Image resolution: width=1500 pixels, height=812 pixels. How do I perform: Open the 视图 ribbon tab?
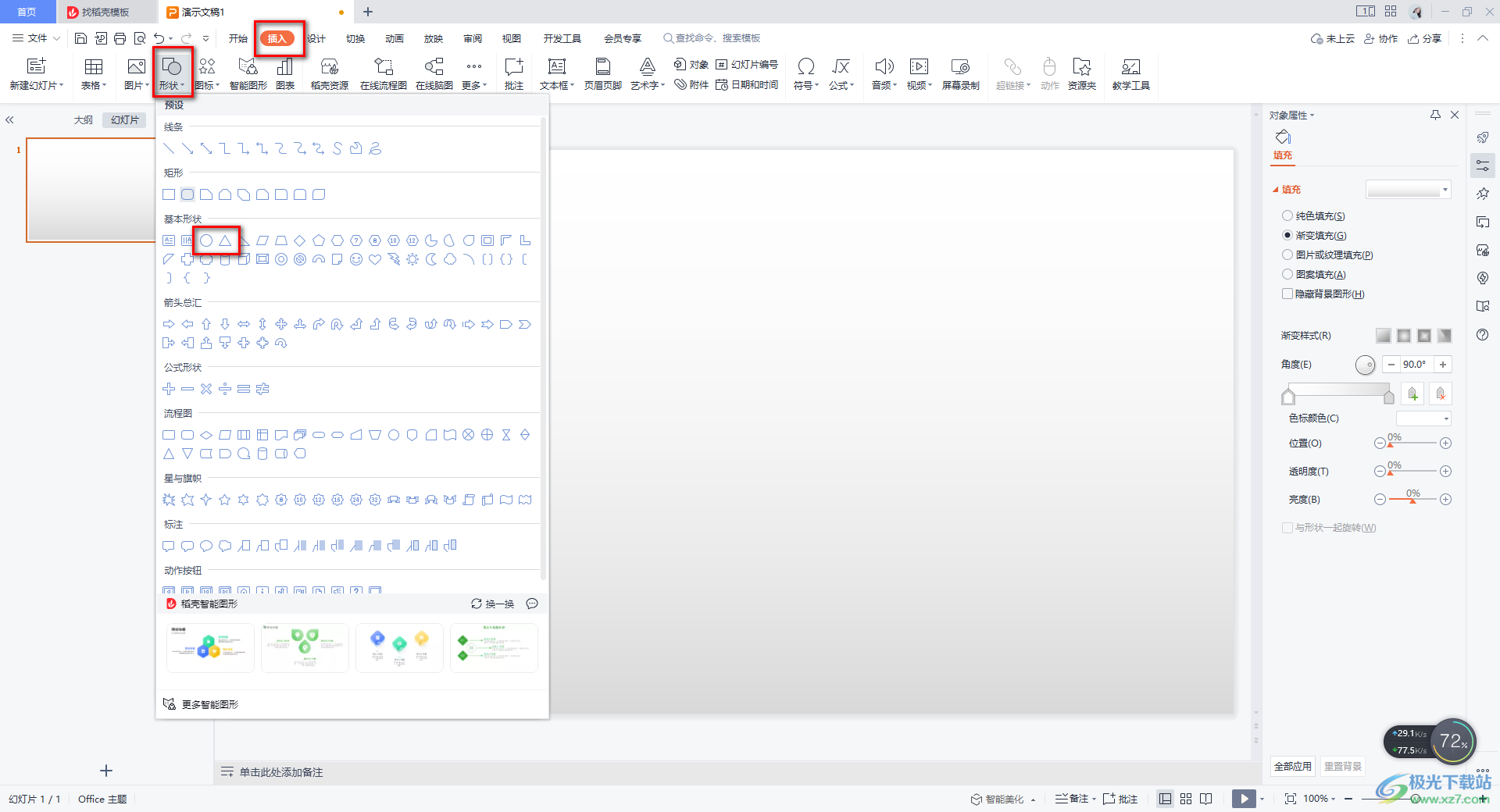tap(512, 38)
